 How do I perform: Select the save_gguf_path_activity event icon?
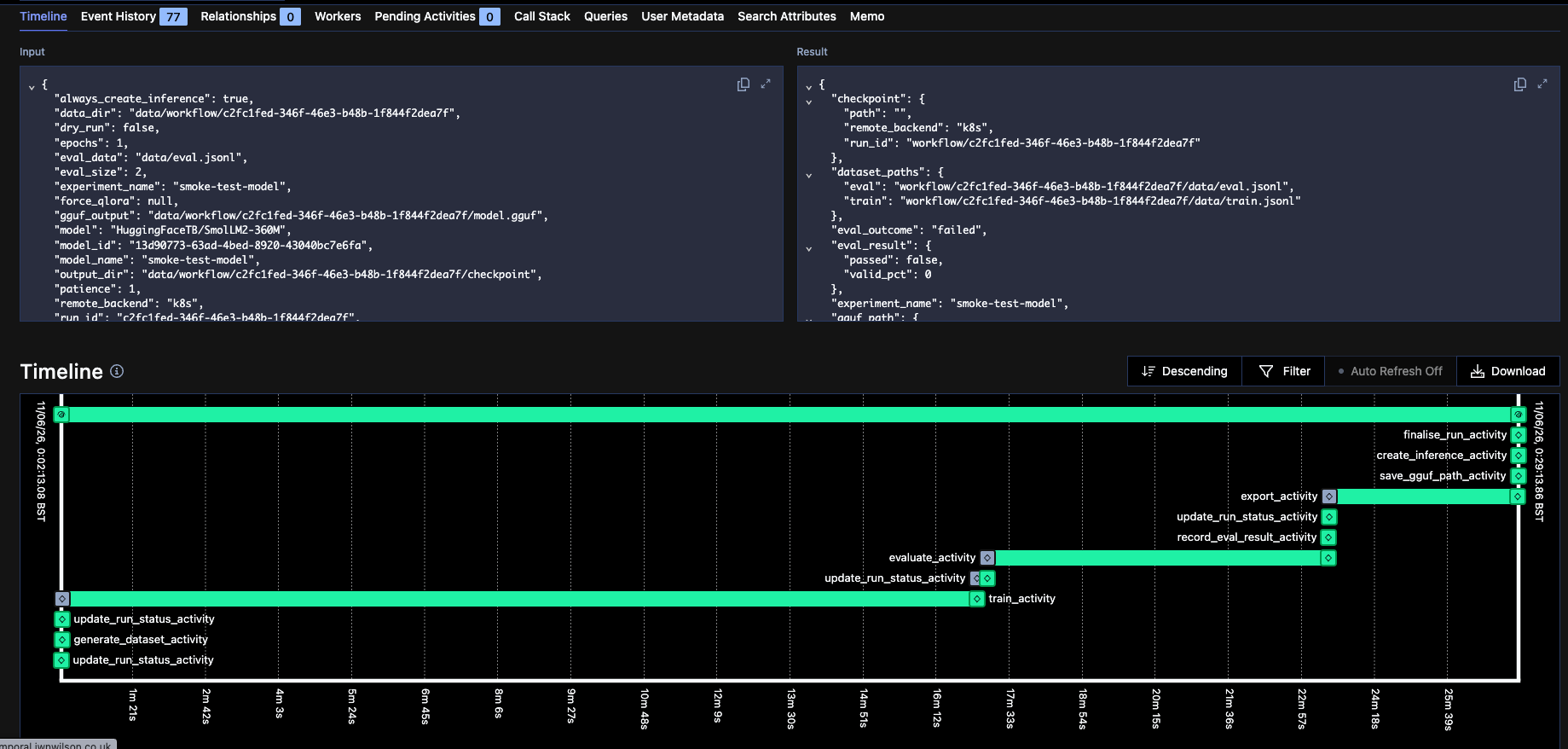tap(1519, 476)
